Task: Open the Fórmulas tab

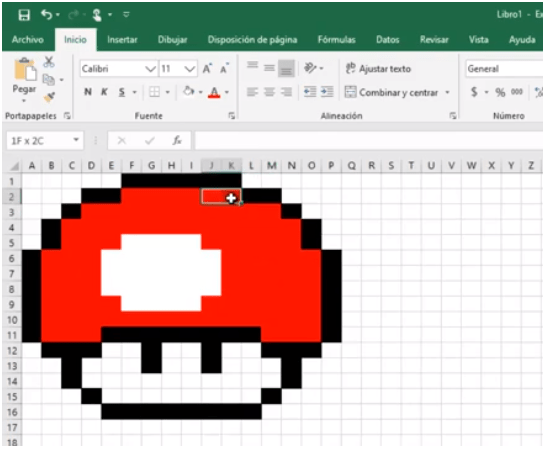Action: click(x=337, y=39)
